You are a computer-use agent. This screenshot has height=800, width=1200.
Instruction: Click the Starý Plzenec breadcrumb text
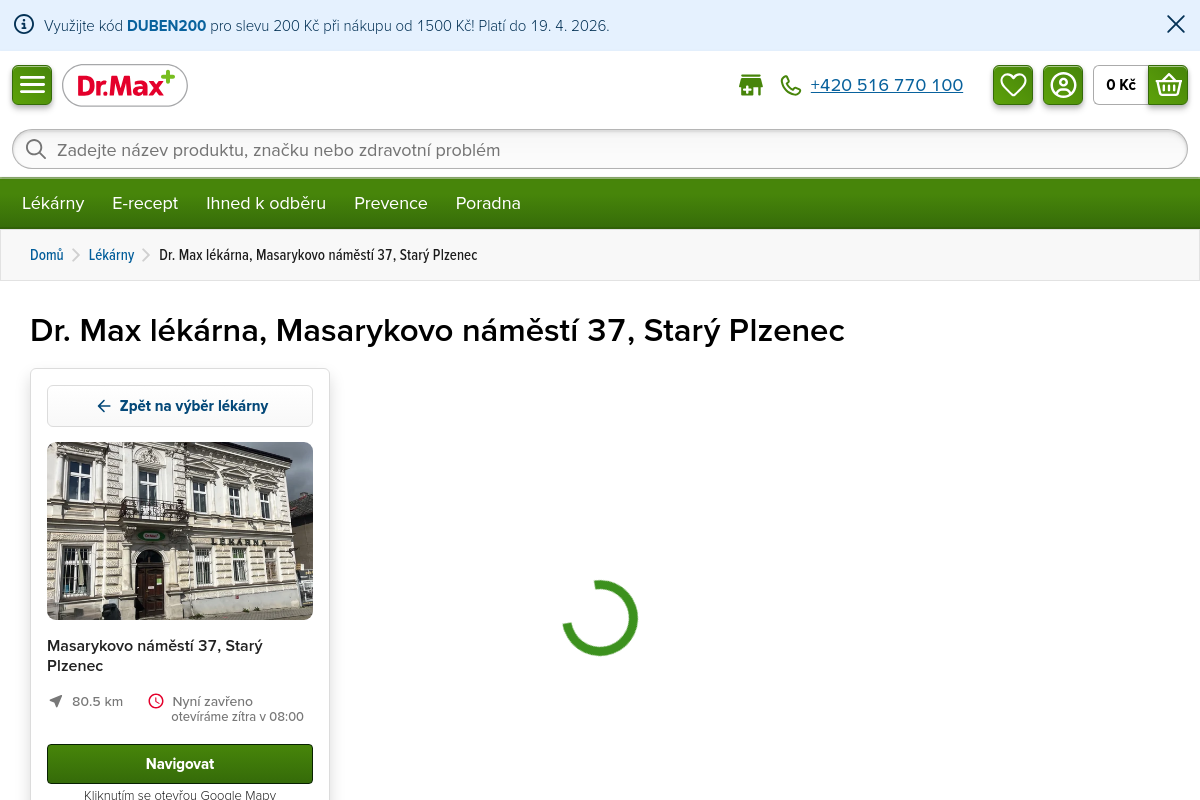tap(318, 255)
